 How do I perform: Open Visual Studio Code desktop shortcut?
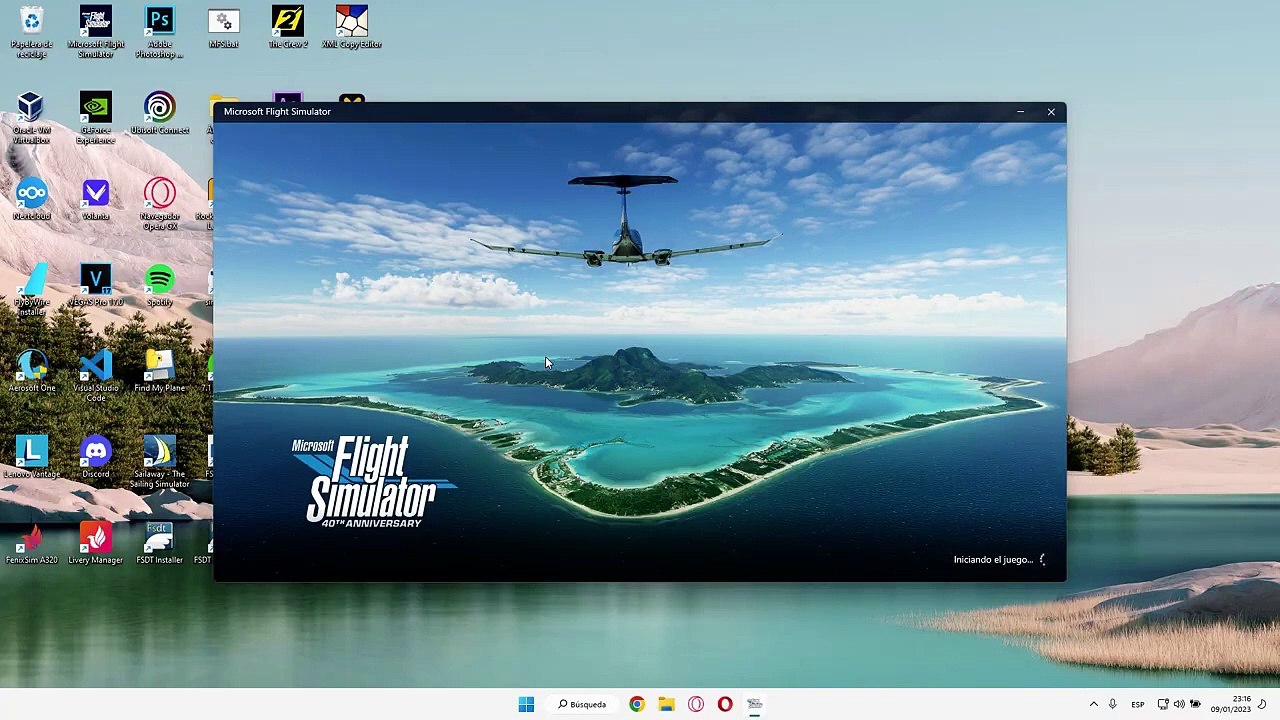coord(96,376)
